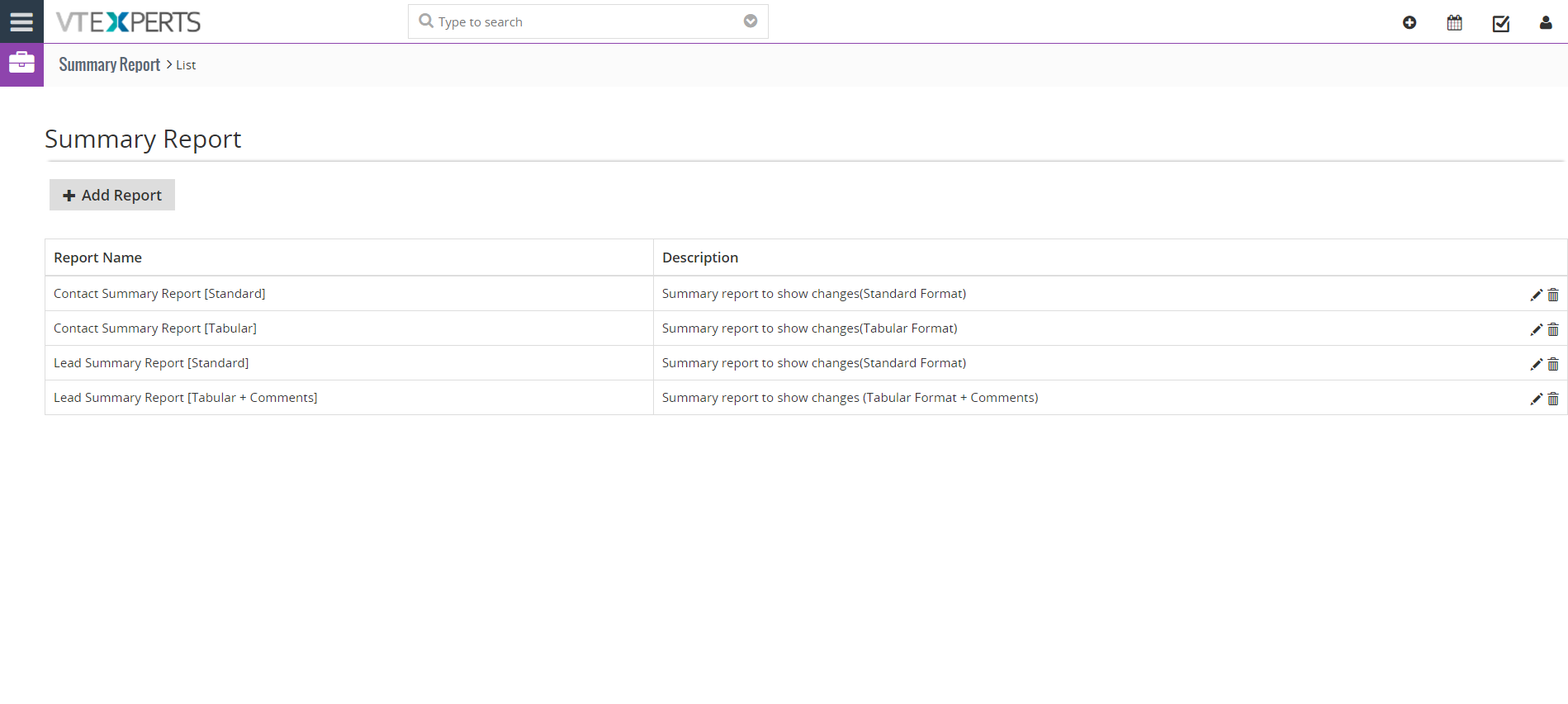
Task: Delete Contact Summary Report [Tabular] via trash
Action: point(1553,329)
